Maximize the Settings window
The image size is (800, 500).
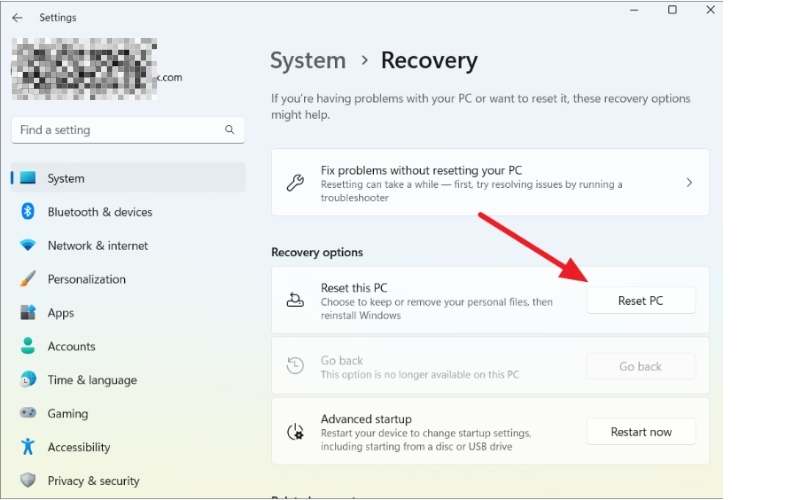[672, 10]
